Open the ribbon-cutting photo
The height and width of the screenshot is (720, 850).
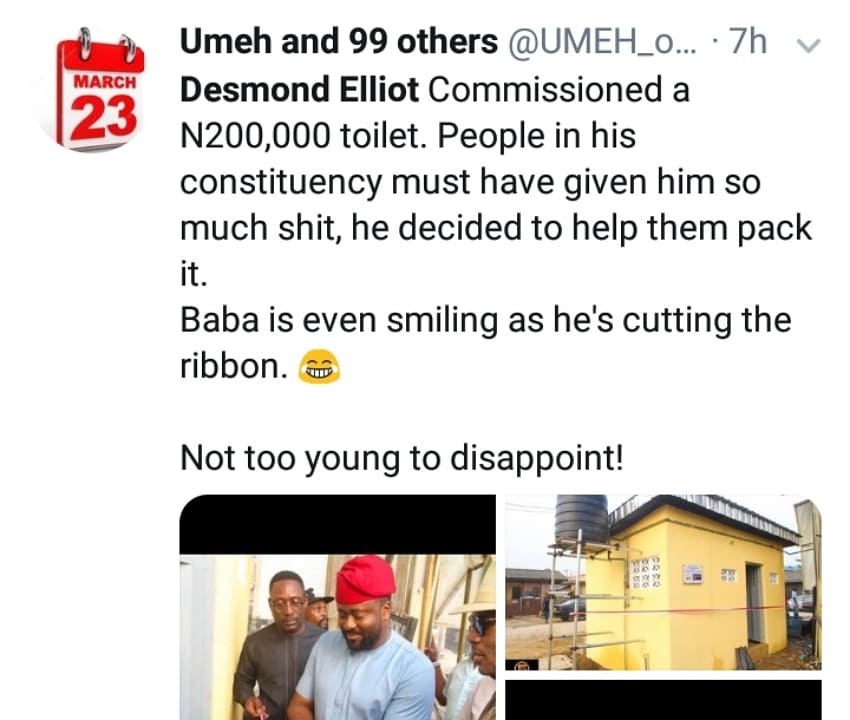[337, 636]
